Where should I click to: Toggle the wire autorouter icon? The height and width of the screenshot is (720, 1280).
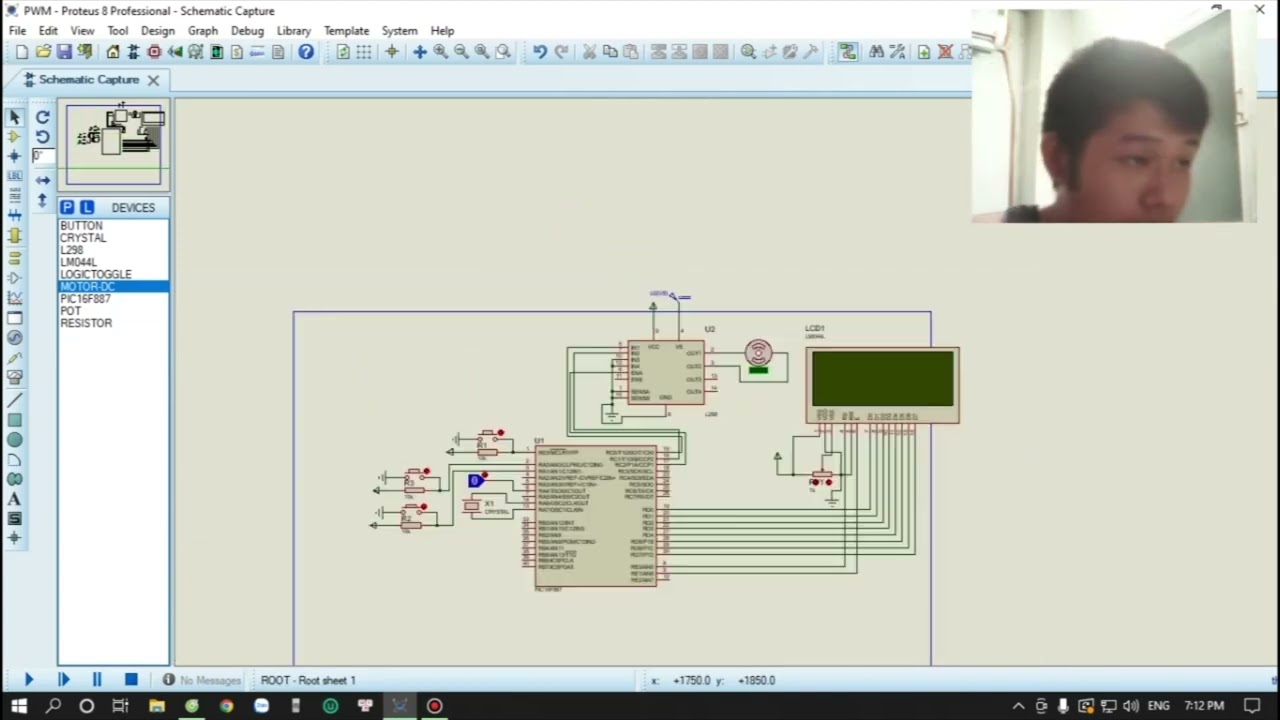coord(848,52)
